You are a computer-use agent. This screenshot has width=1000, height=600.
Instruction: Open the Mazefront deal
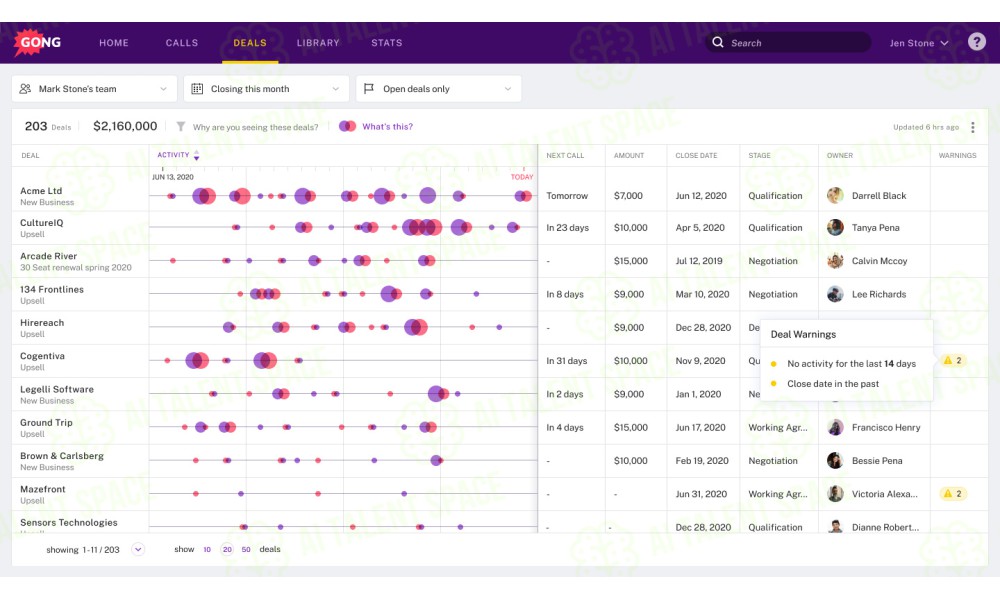click(x=43, y=489)
